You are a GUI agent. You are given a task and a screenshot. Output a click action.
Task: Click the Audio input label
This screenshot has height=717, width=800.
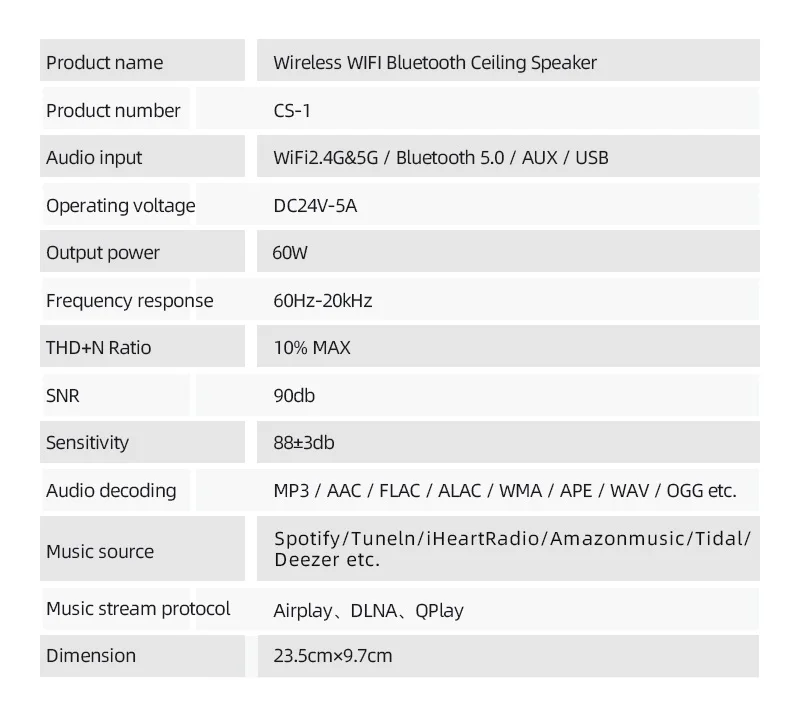(94, 157)
